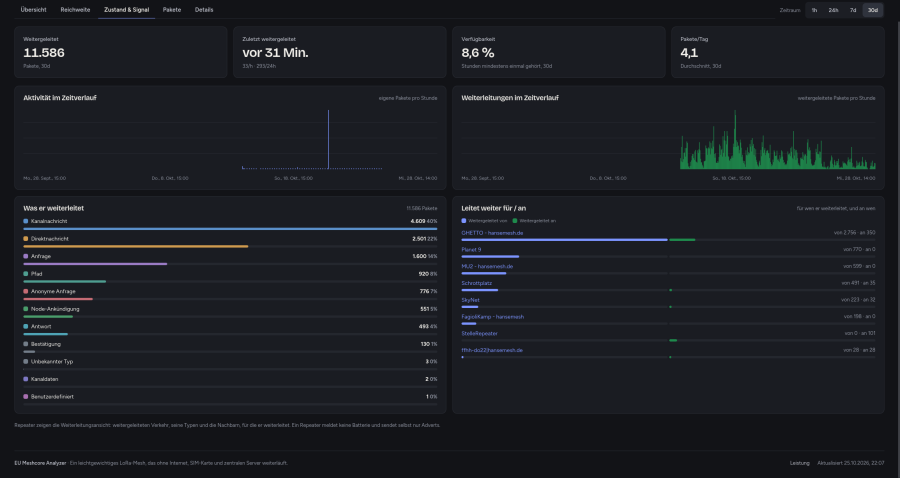Viewport: 900px width, 478px height.
Task: Click the tall spike in Aktivität im Zeitverlauf
Action: pyautogui.click(x=328, y=139)
